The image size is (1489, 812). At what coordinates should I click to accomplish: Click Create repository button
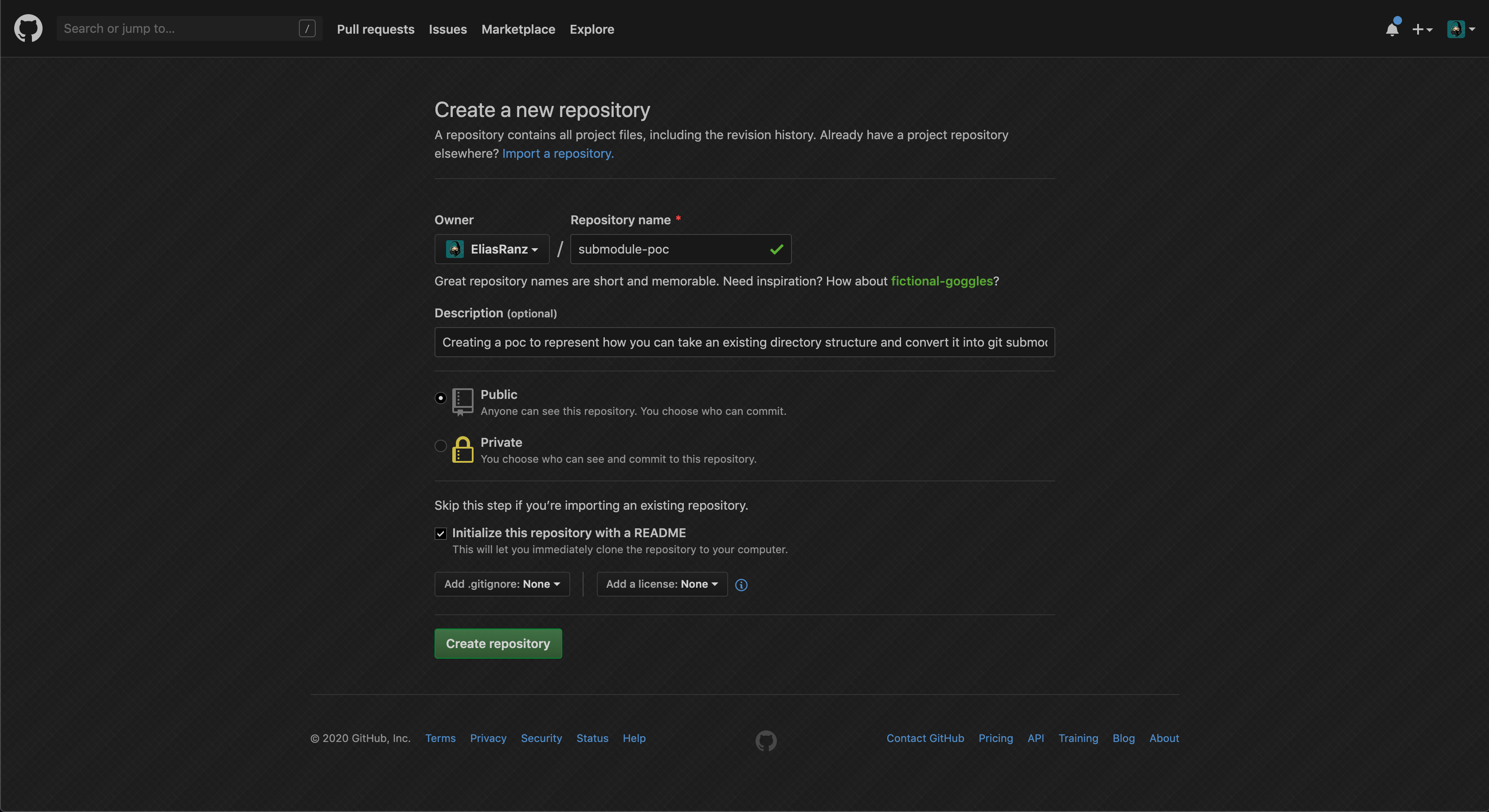pos(498,643)
